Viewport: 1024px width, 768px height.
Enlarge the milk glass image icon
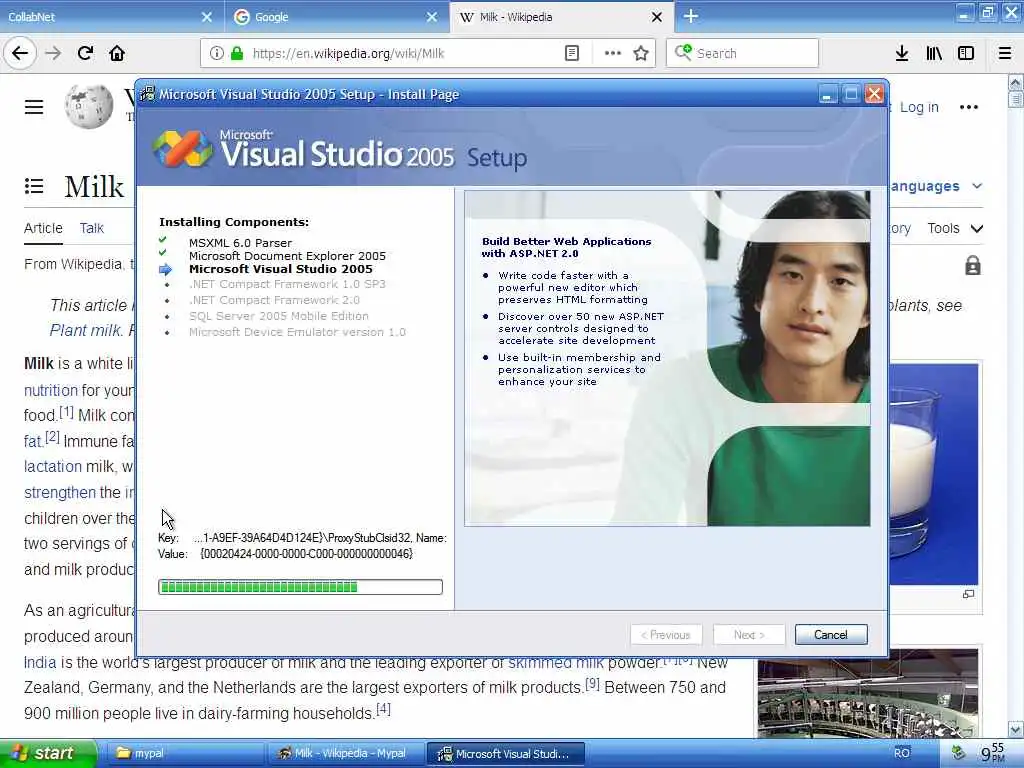point(968,594)
